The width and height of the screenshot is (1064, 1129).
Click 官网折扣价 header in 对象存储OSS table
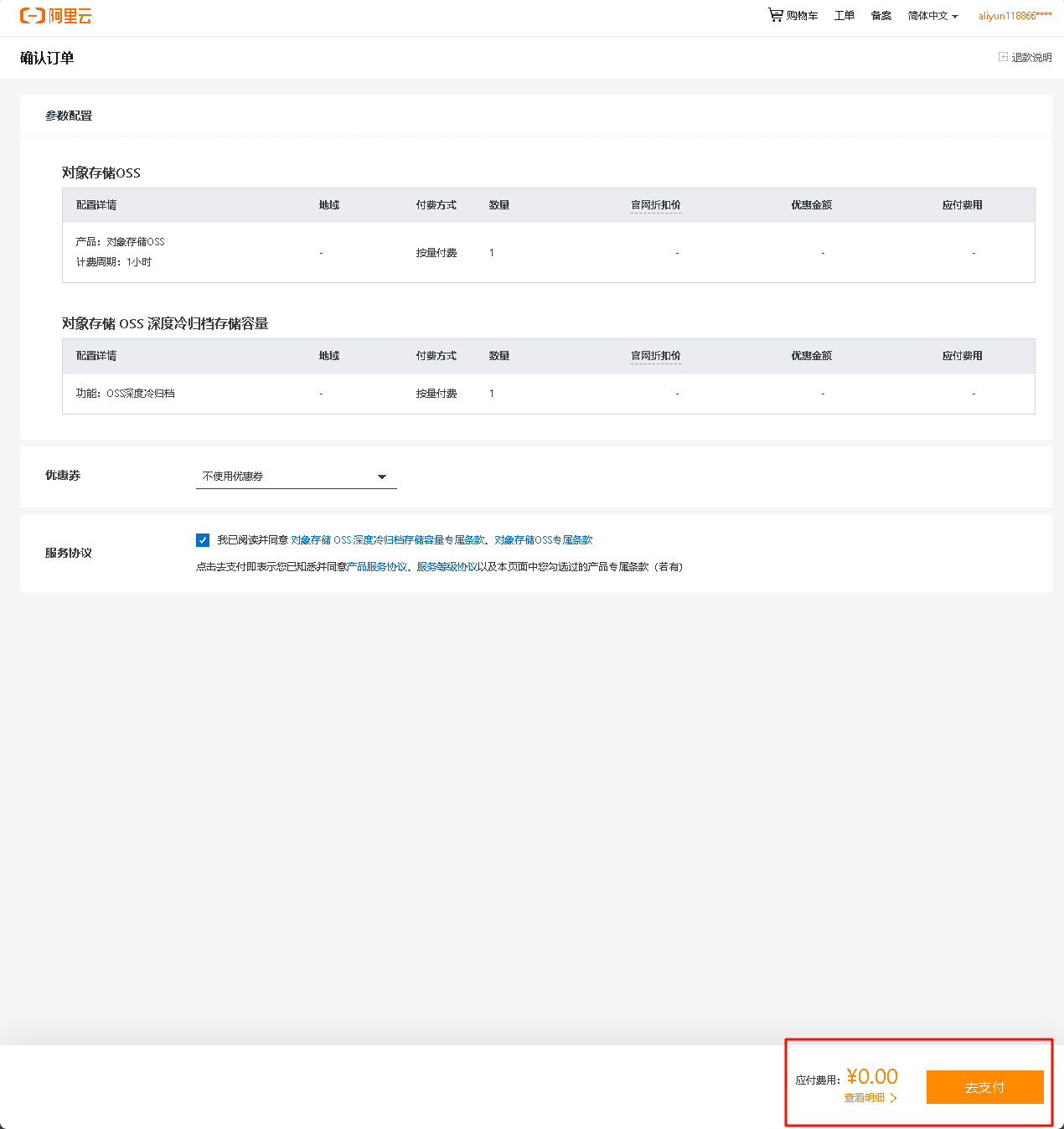[656, 205]
